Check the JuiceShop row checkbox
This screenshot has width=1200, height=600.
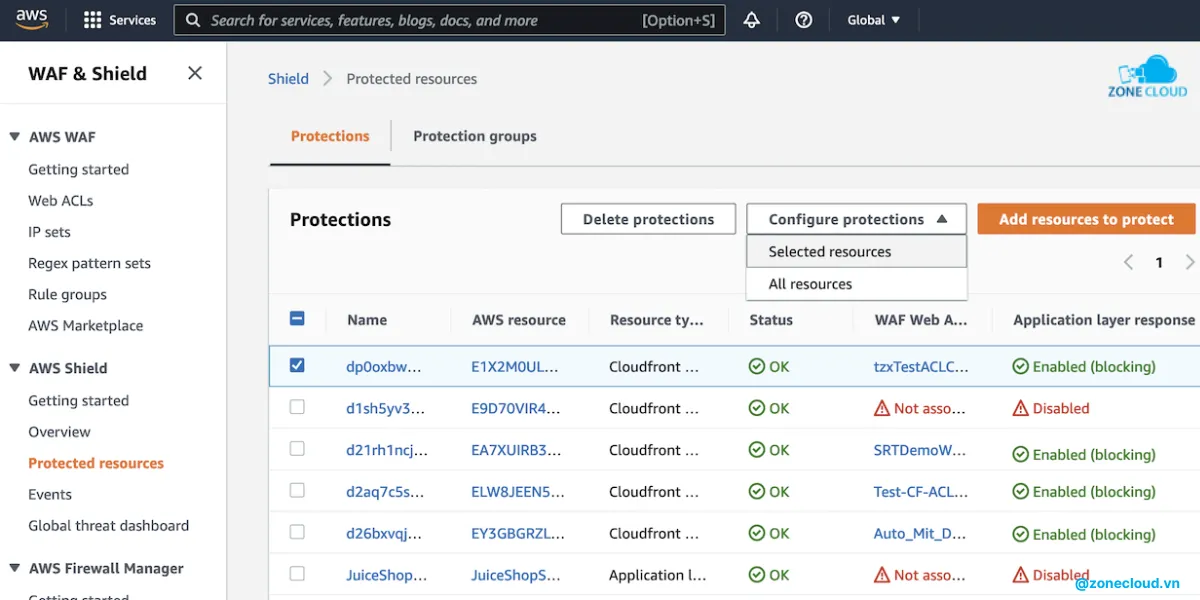(x=297, y=574)
